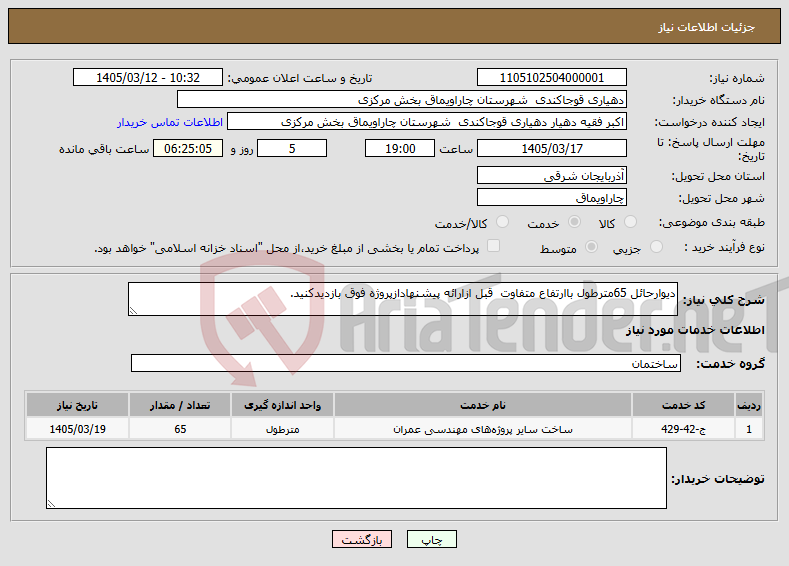Click the remaining days field showing 5
The height and width of the screenshot is (566, 789).
tap(292, 148)
